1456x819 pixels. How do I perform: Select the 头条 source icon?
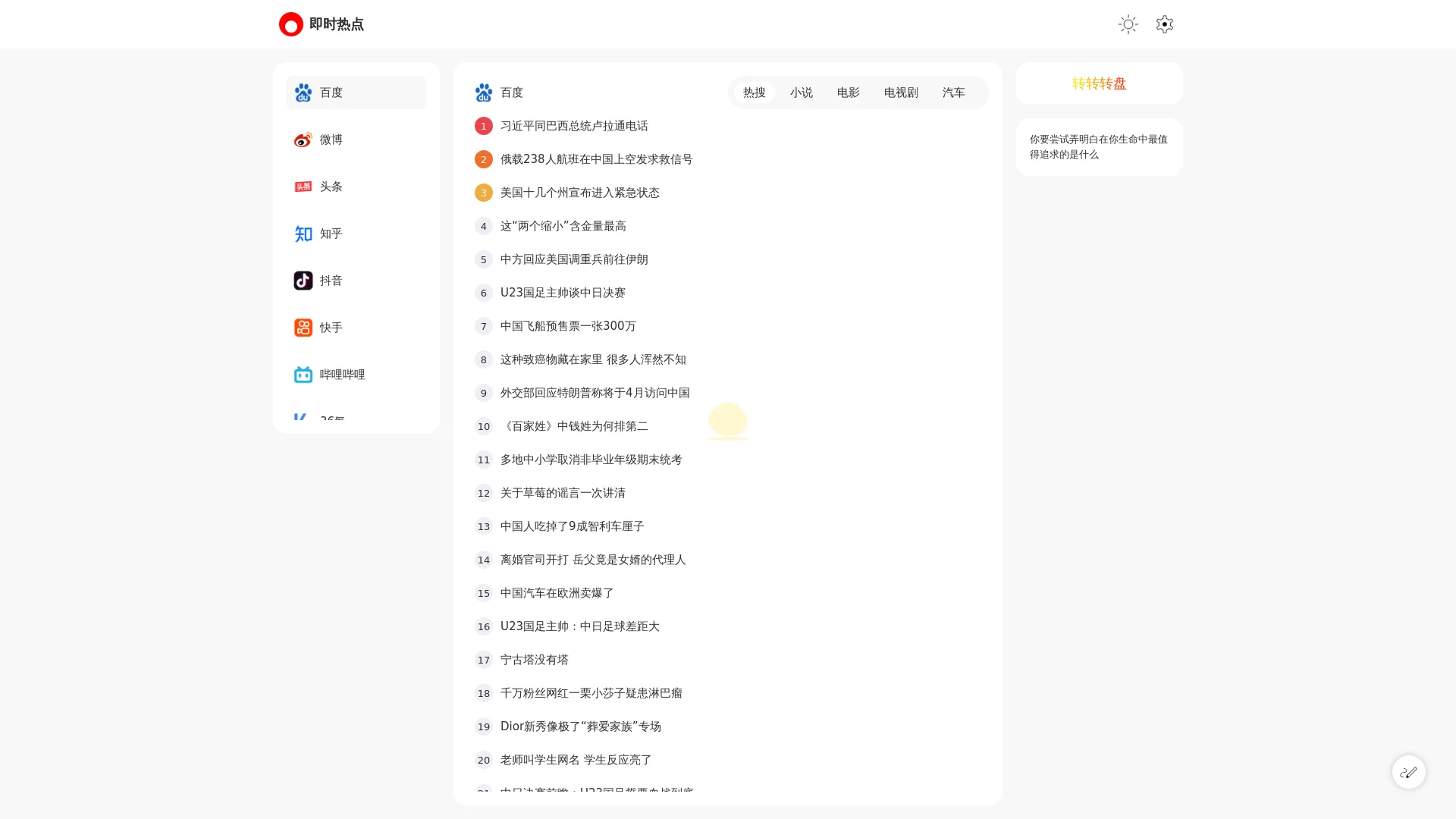(x=303, y=186)
